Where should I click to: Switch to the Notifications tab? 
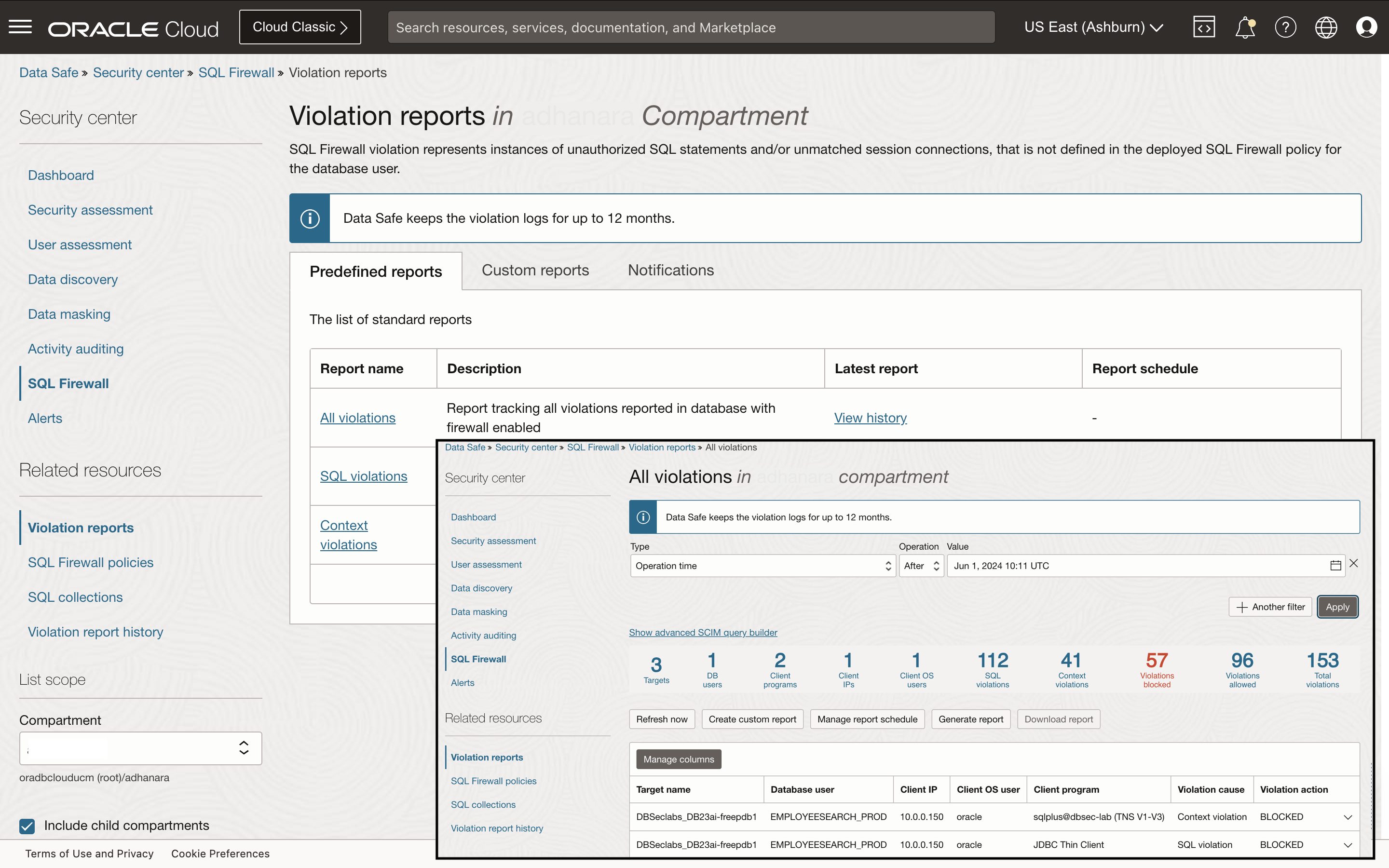click(x=670, y=270)
